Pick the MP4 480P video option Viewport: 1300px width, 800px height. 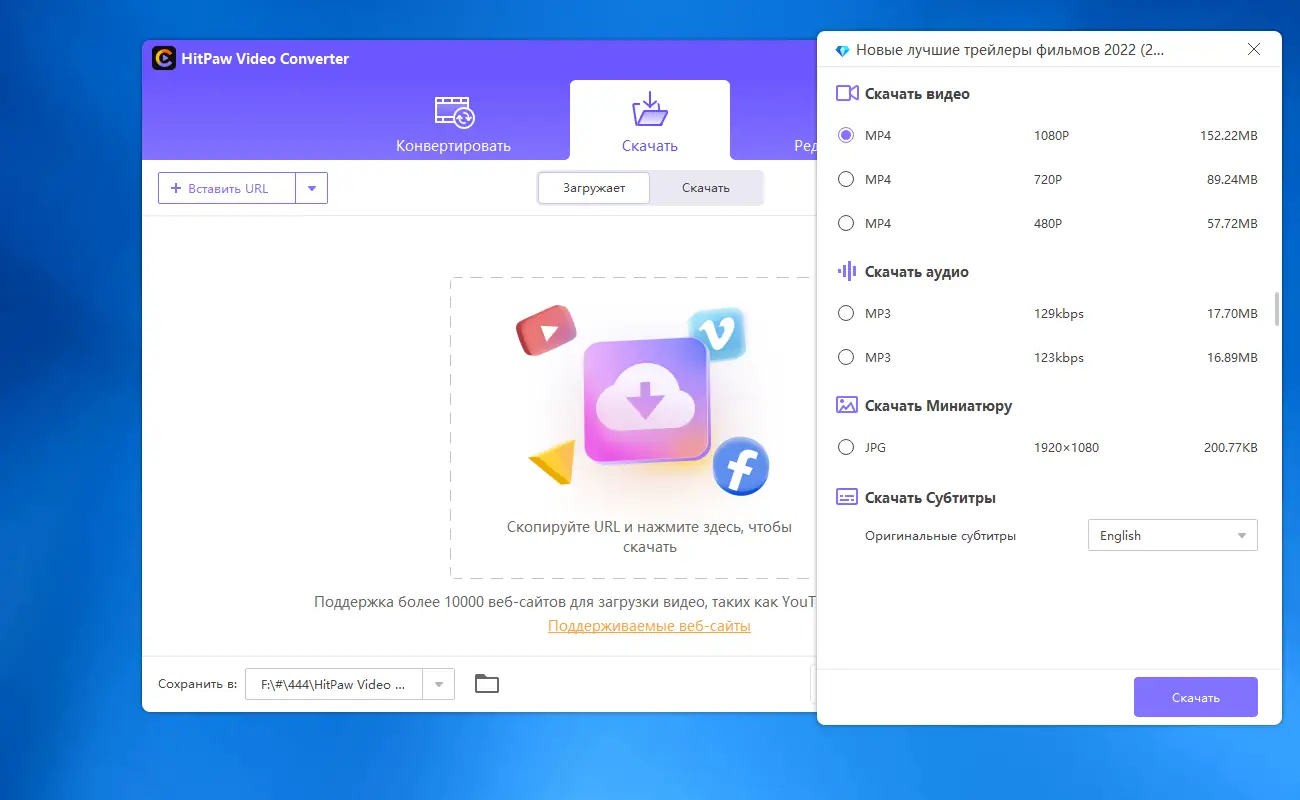[846, 223]
